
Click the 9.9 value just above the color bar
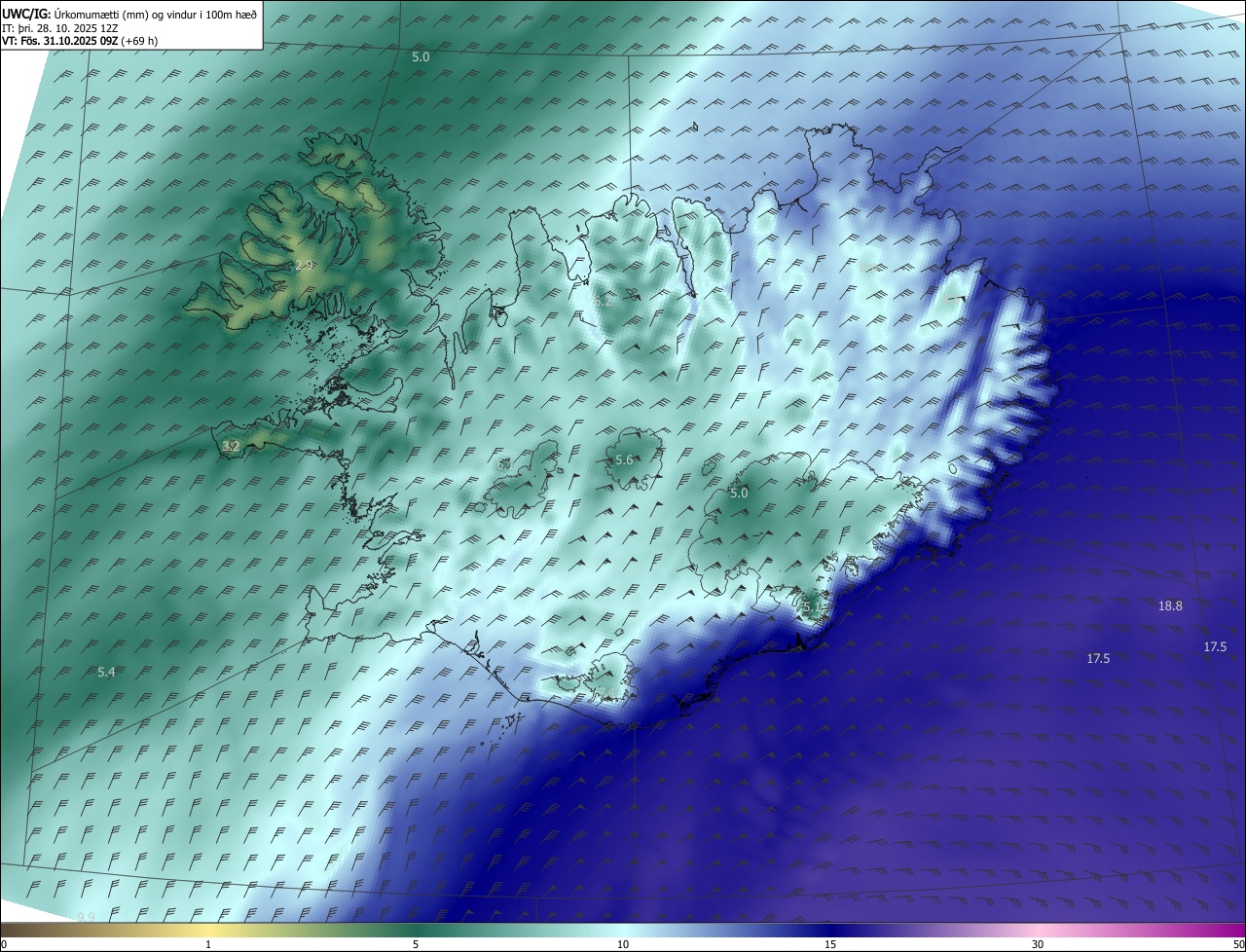(x=86, y=917)
